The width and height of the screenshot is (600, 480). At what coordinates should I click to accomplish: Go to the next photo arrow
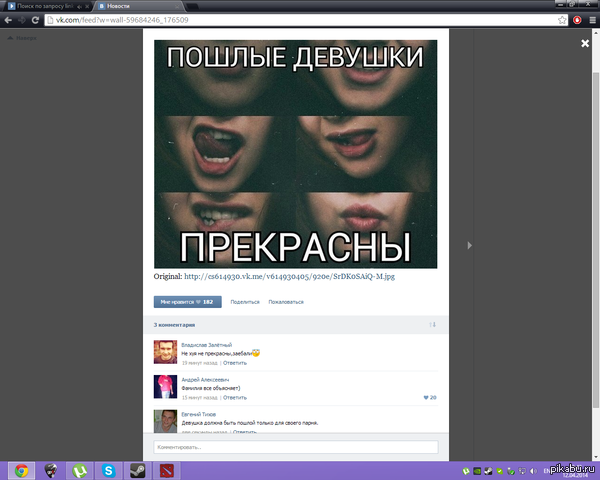(470, 245)
